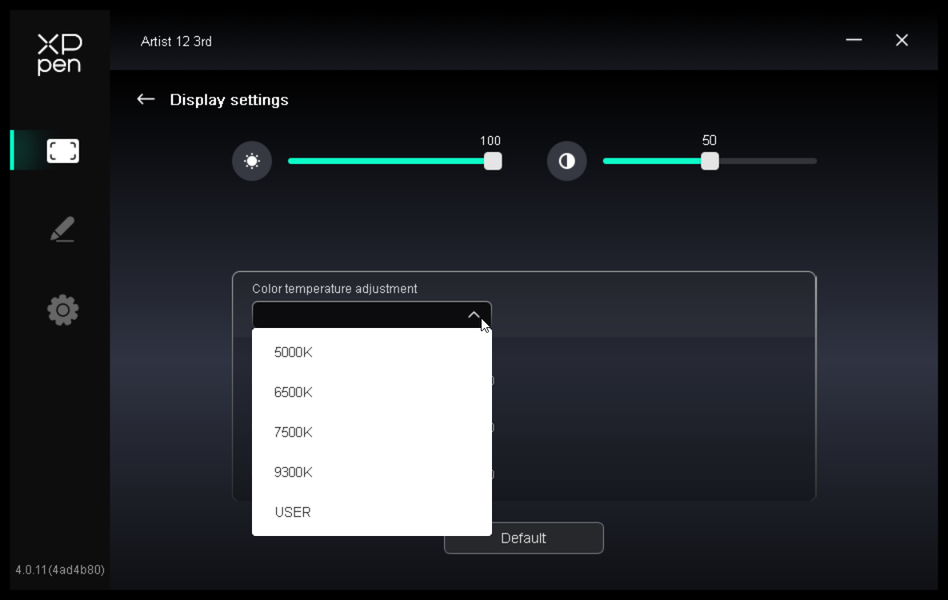This screenshot has height=600, width=948.
Task: Click the color temperature combo box field
Action: (x=372, y=315)
